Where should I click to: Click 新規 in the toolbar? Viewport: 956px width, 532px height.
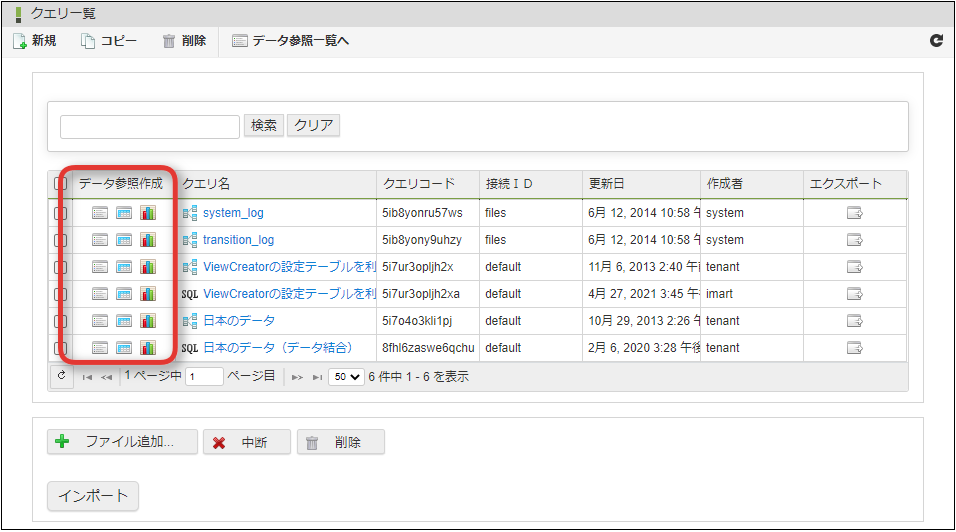coord(35,41)
